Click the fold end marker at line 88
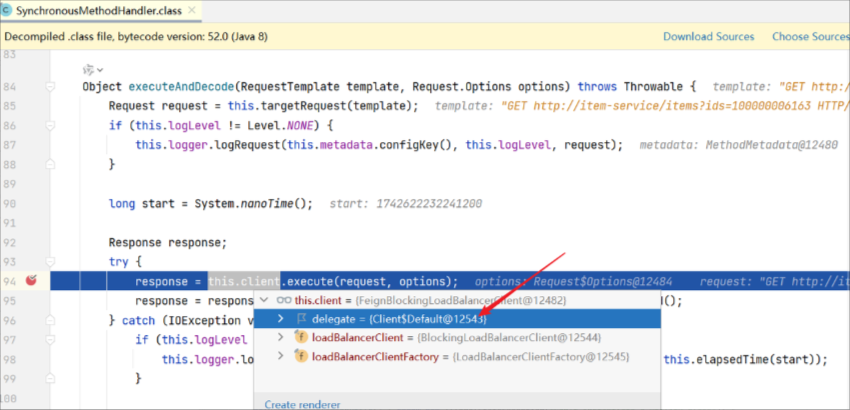The width and height of the screenshot is (850, 410). pos(50,164)
